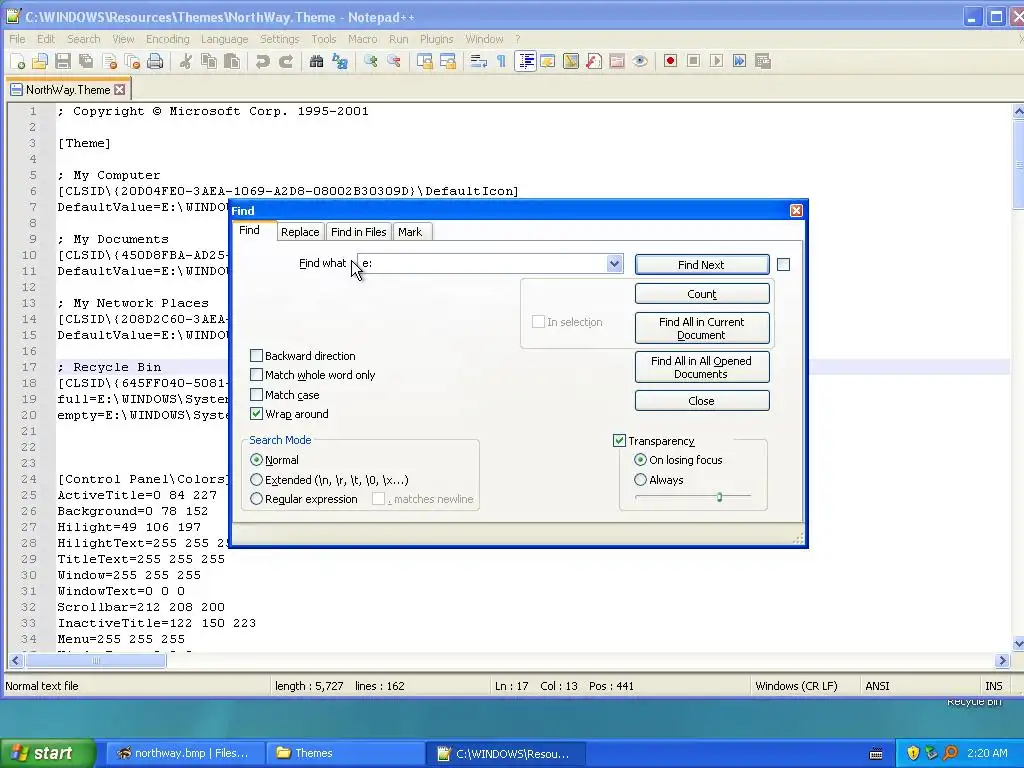The height and width of the screenshot is (768, 1024).
Task: Toggle the checkbox beside Find Next
Action: (784, 264)
